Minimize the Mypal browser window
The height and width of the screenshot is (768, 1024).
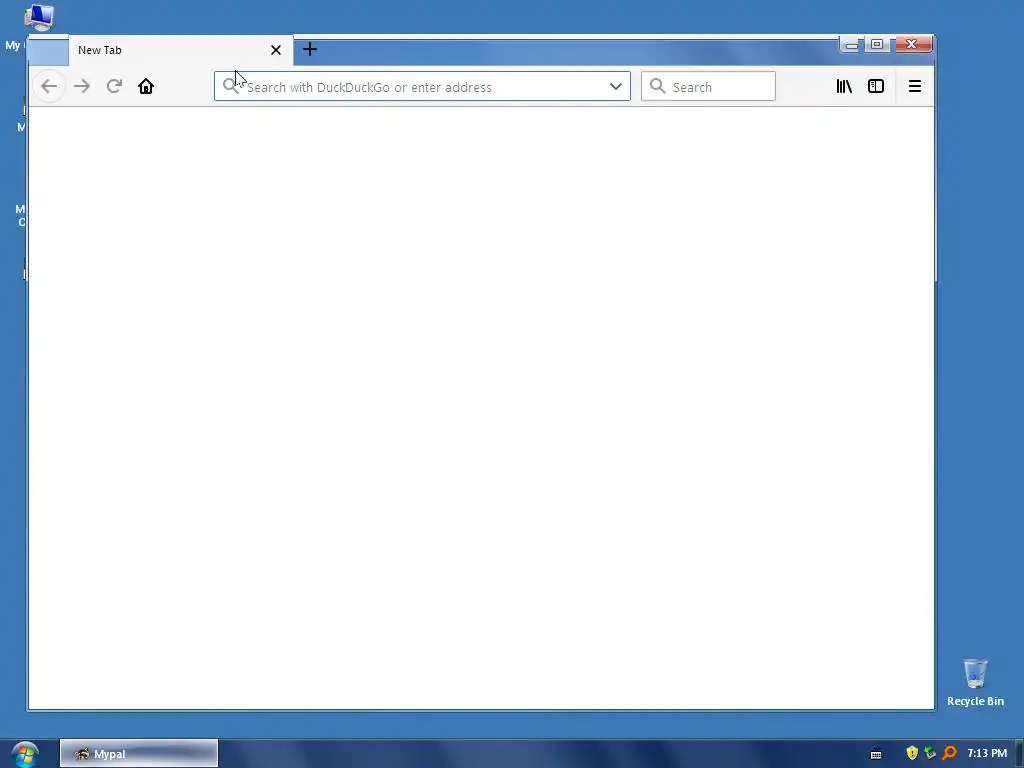point(851,44)
